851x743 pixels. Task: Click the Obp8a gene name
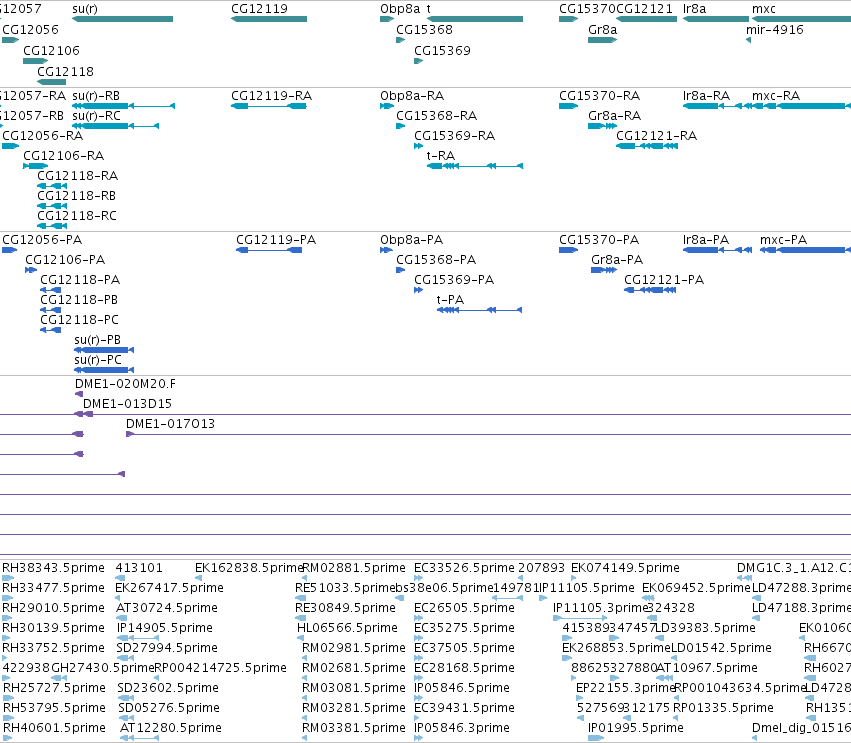[400, 9]
